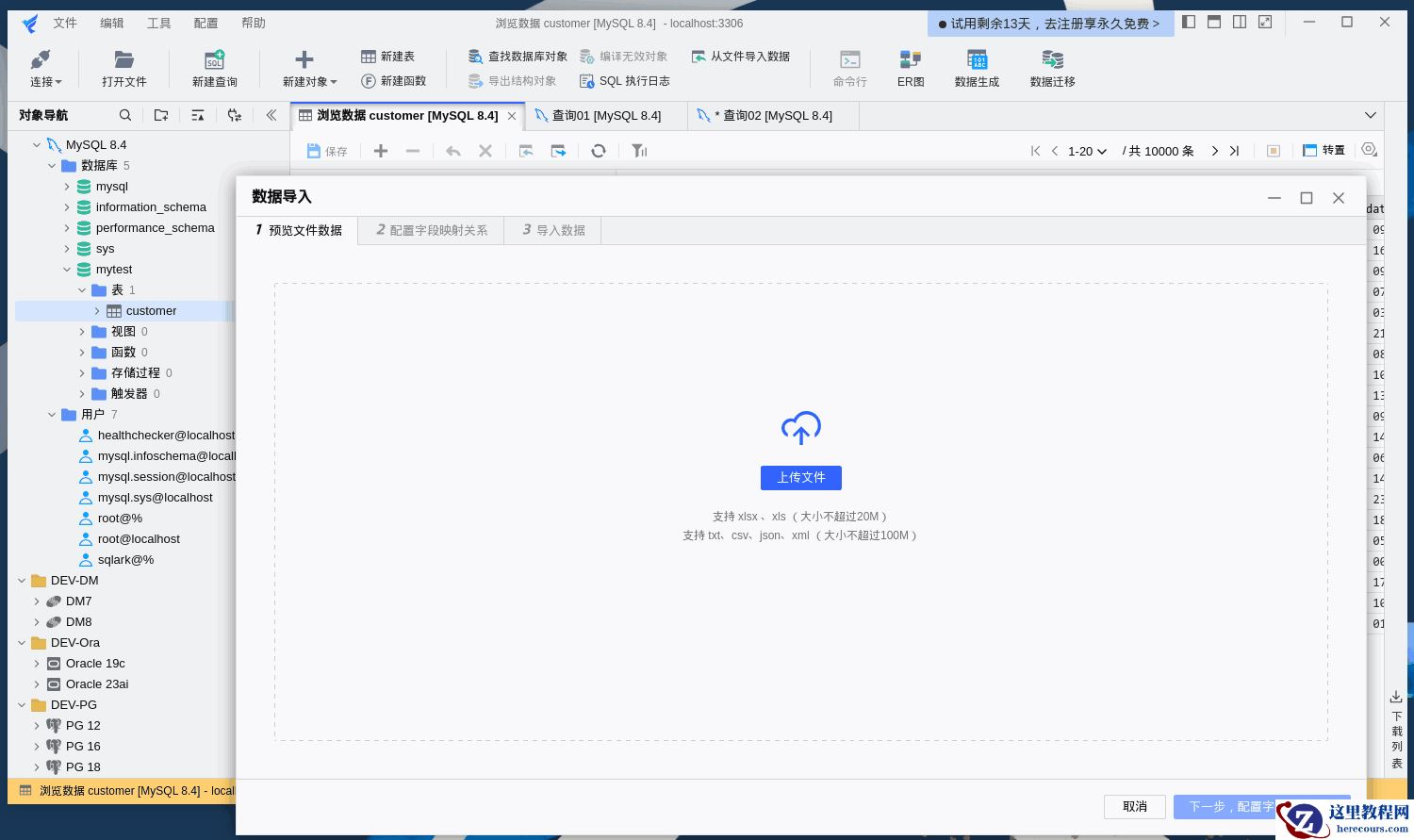The width and height of the screenshot is (1414, 840).
Task: Open SQL 执行日志
Action: click(624, 81)
